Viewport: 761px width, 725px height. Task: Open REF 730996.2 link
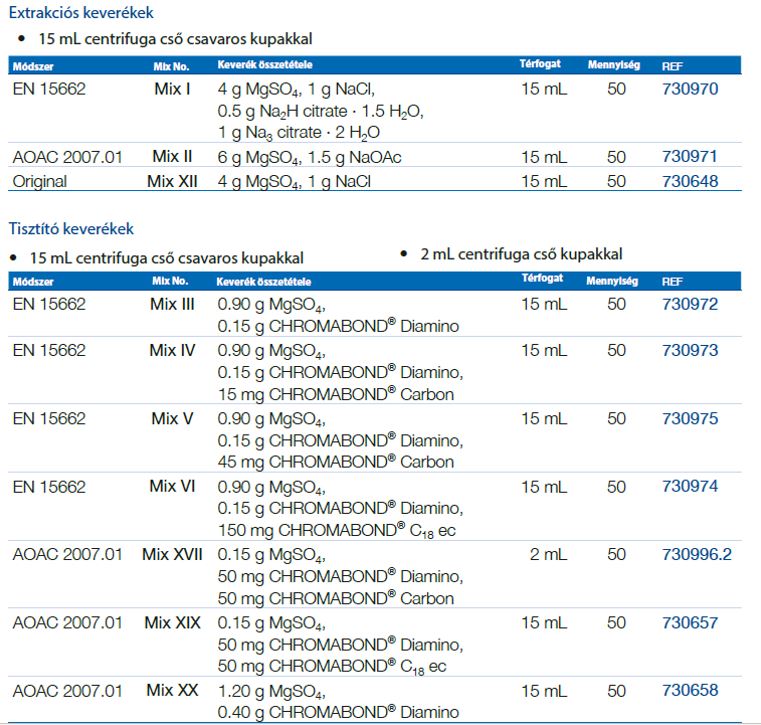coord(696,554)
